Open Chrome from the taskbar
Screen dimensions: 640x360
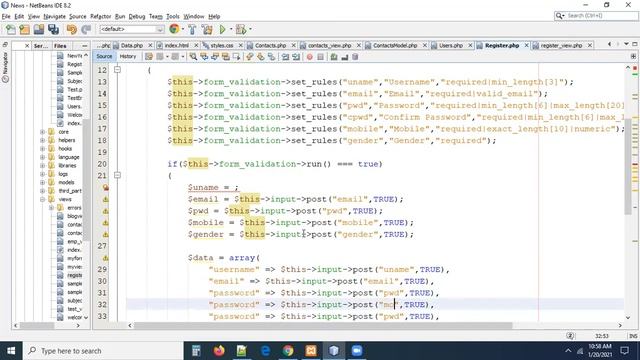(x=288, y=351)
